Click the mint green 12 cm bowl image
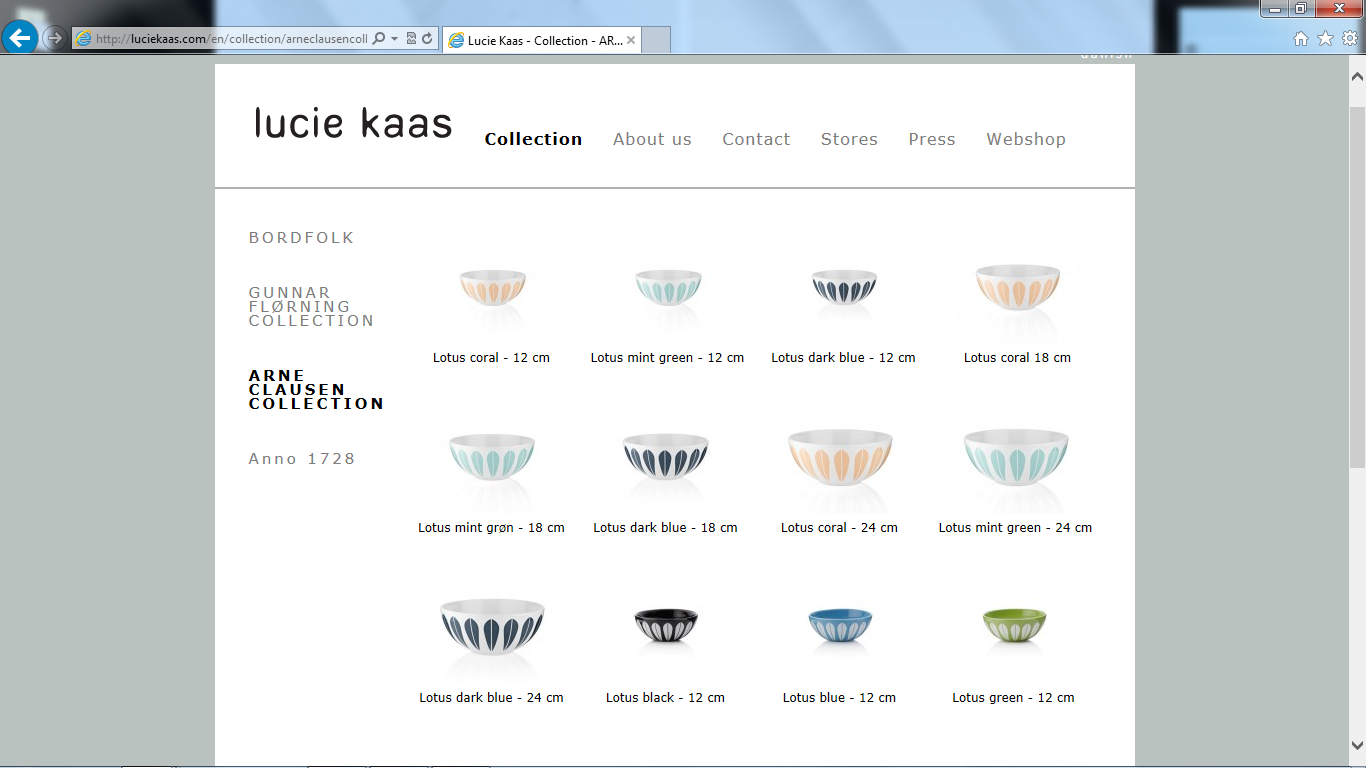 coord(668,288)
